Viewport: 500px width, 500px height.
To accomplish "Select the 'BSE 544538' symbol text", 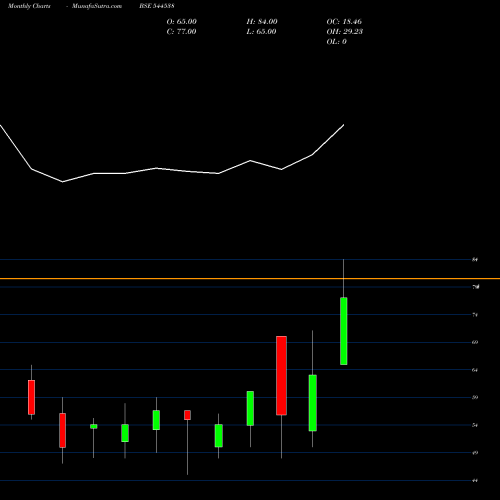I will [x=157, y=6].
